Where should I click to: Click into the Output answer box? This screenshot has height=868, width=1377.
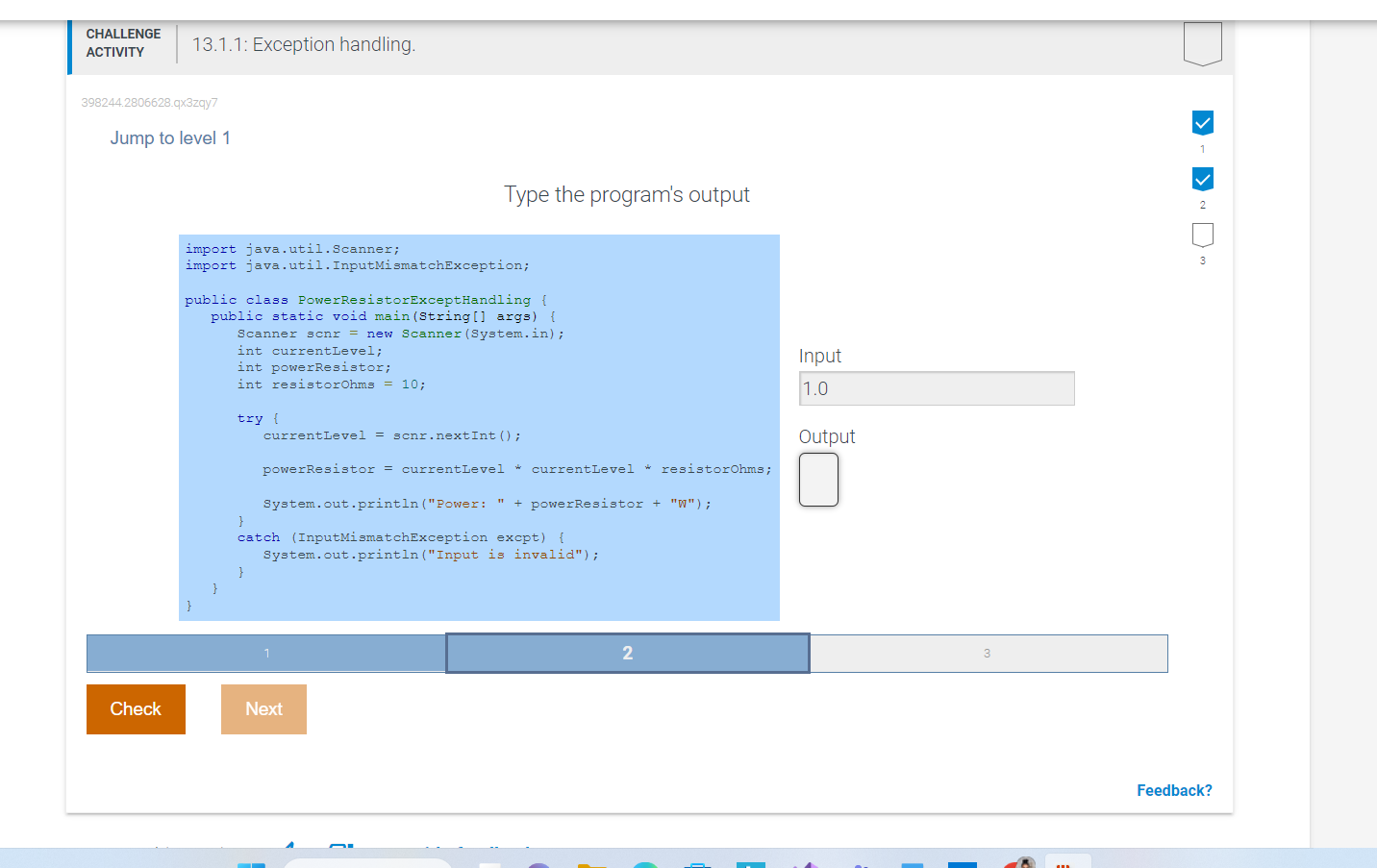[818, 480]
